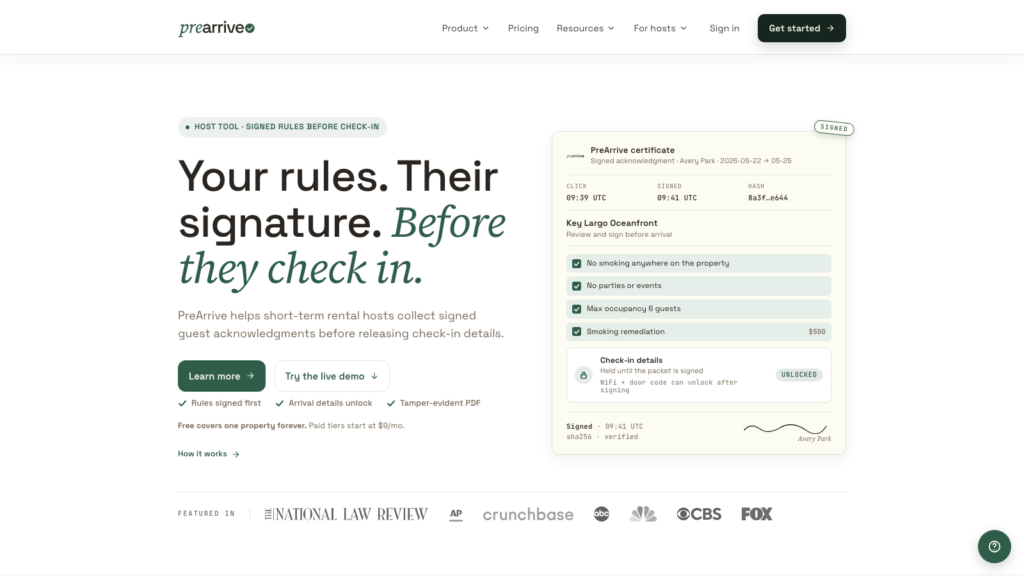1024x576 pixels.
Task: Click the hash value '8a3f…e644'
Action: tap(767, 198)
